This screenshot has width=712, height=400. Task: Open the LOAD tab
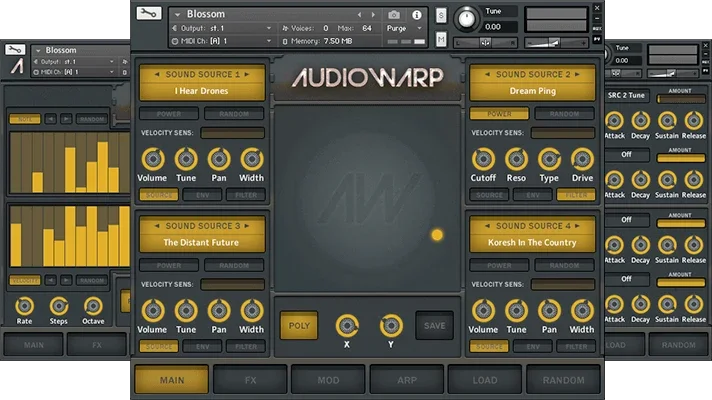tap(485, 380)
